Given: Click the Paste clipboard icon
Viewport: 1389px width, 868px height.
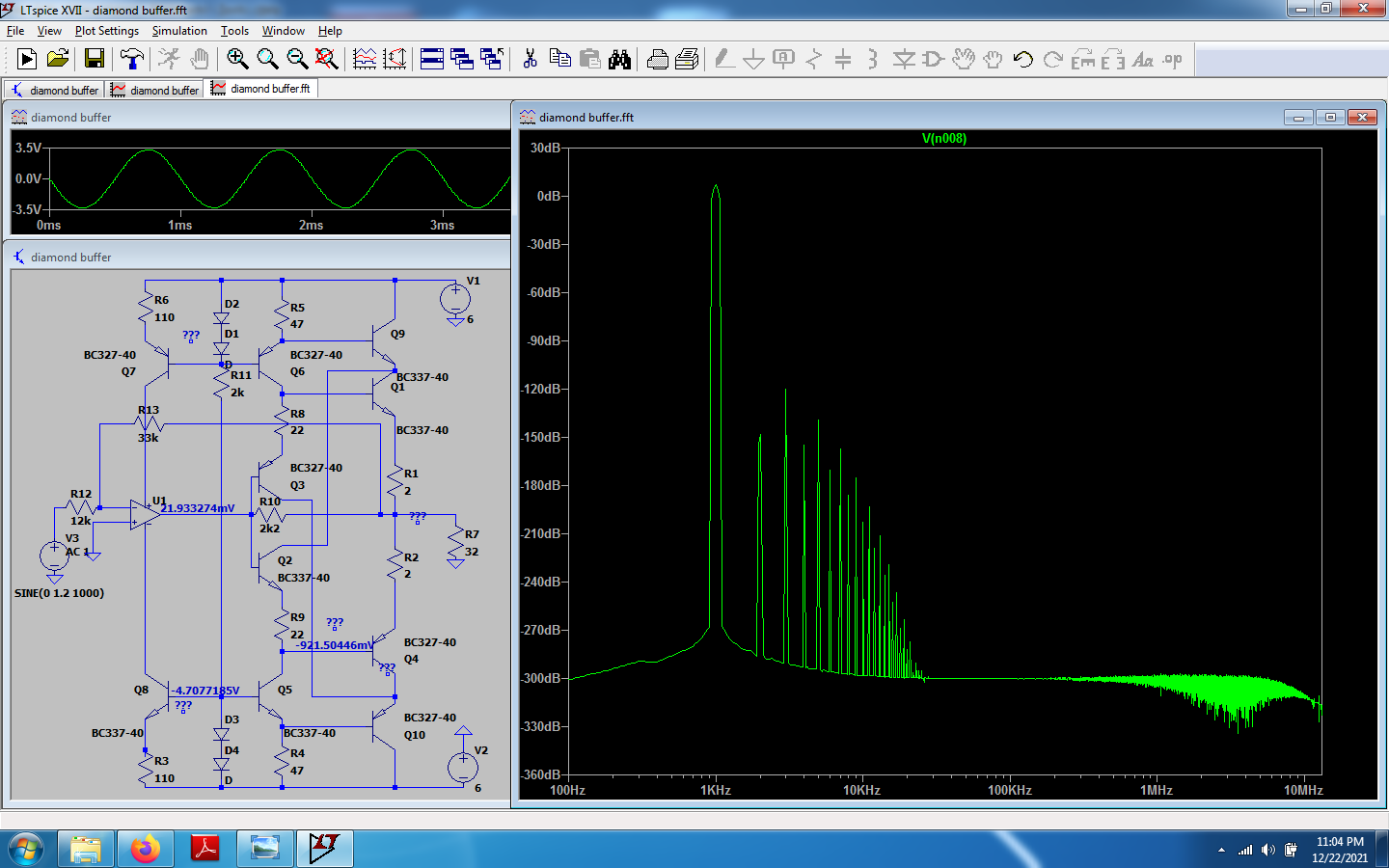Looking at the screenshot, I should [590, 60].
